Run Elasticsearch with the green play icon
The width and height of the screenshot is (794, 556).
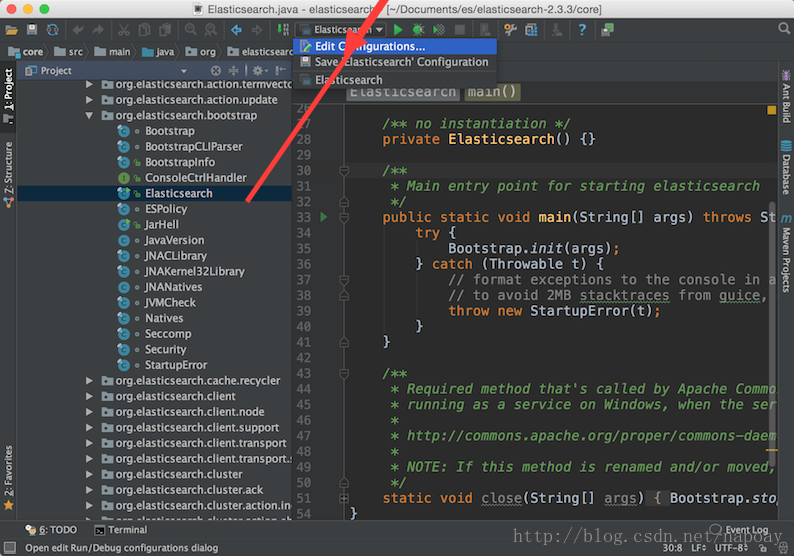click(398, 30)
